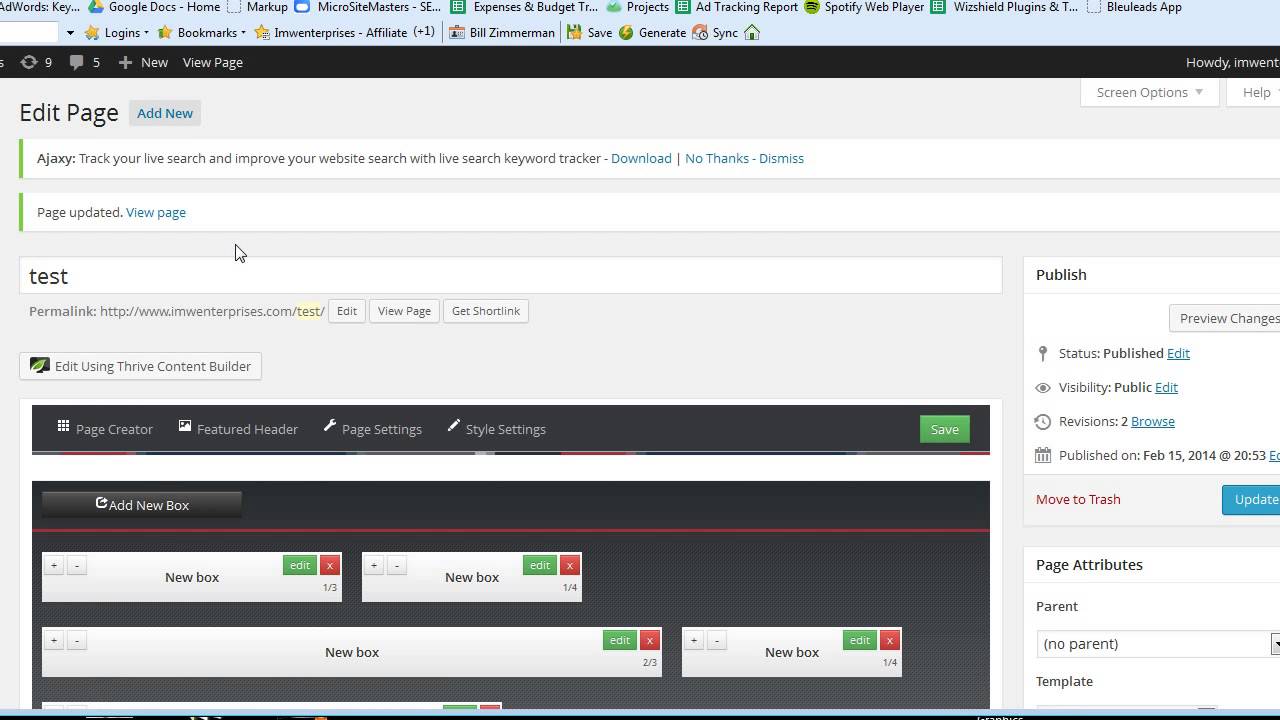1280x720 pixels.
Task: Switch to the Featured Header tab
Action: [x=238, y=428]
